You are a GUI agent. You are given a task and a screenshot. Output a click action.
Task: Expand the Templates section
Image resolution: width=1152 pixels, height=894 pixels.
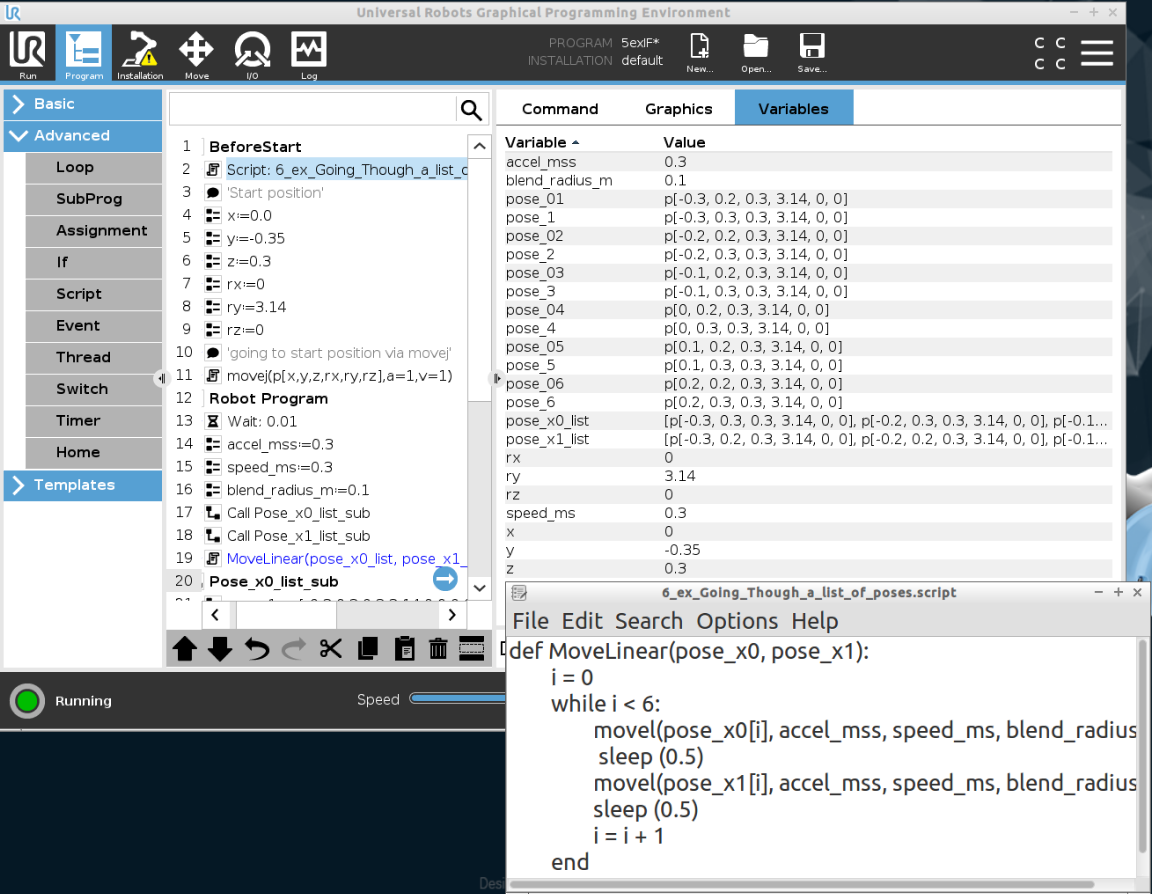click(83, 486)
